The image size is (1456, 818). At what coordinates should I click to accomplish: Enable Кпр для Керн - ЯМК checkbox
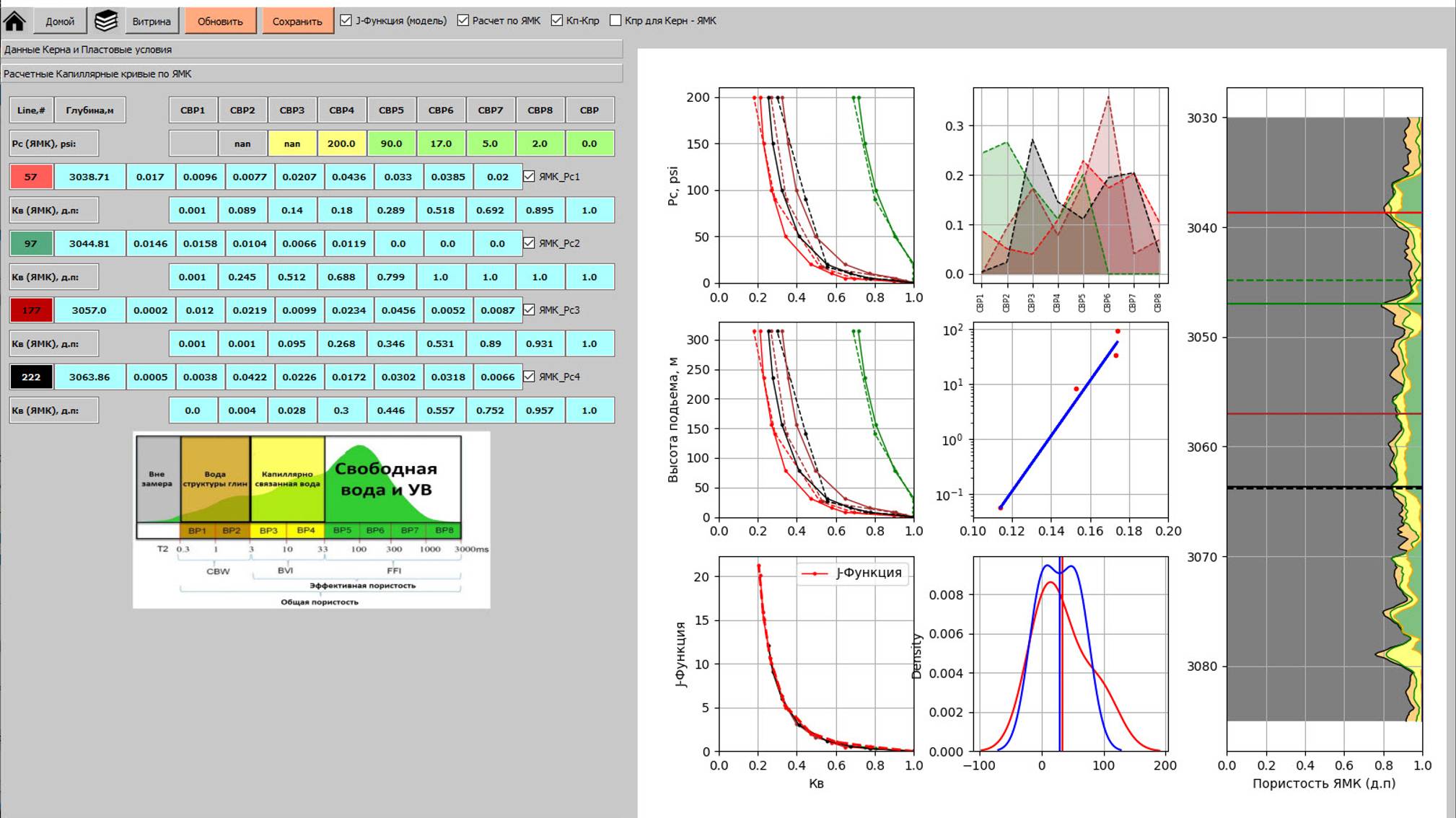[x=615, y=20]
